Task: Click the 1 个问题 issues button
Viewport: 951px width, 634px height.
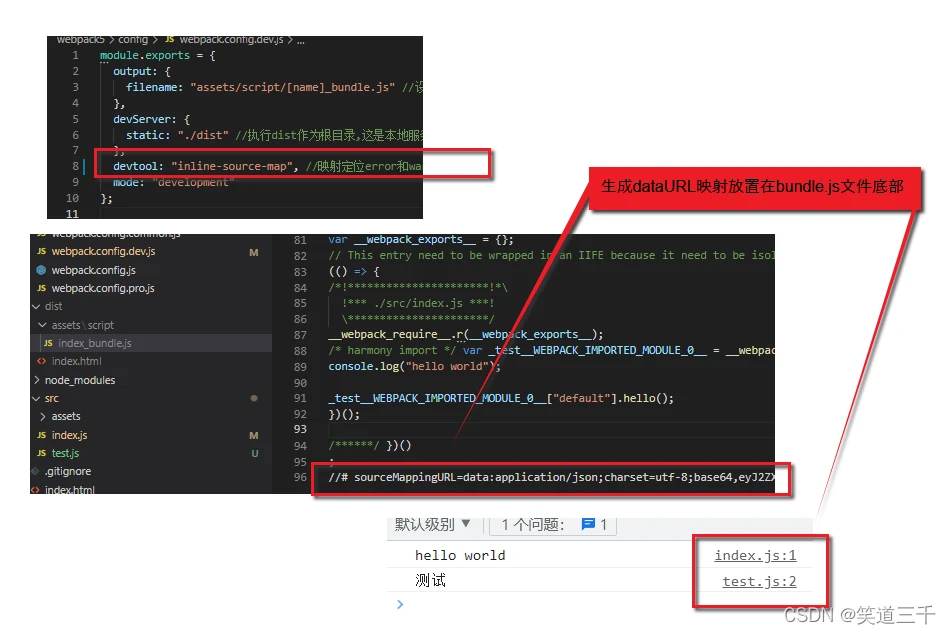Action: [x=553, y=525]
